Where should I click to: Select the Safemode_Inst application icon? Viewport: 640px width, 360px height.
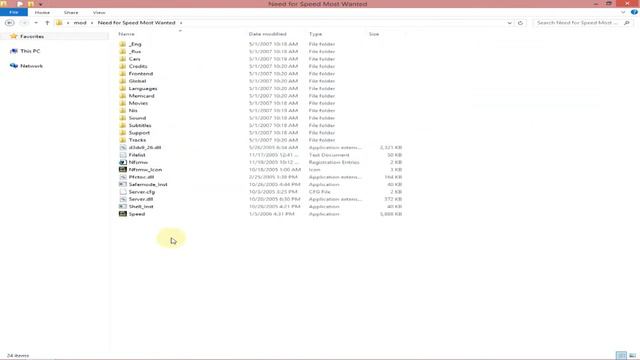coord(122,184)
